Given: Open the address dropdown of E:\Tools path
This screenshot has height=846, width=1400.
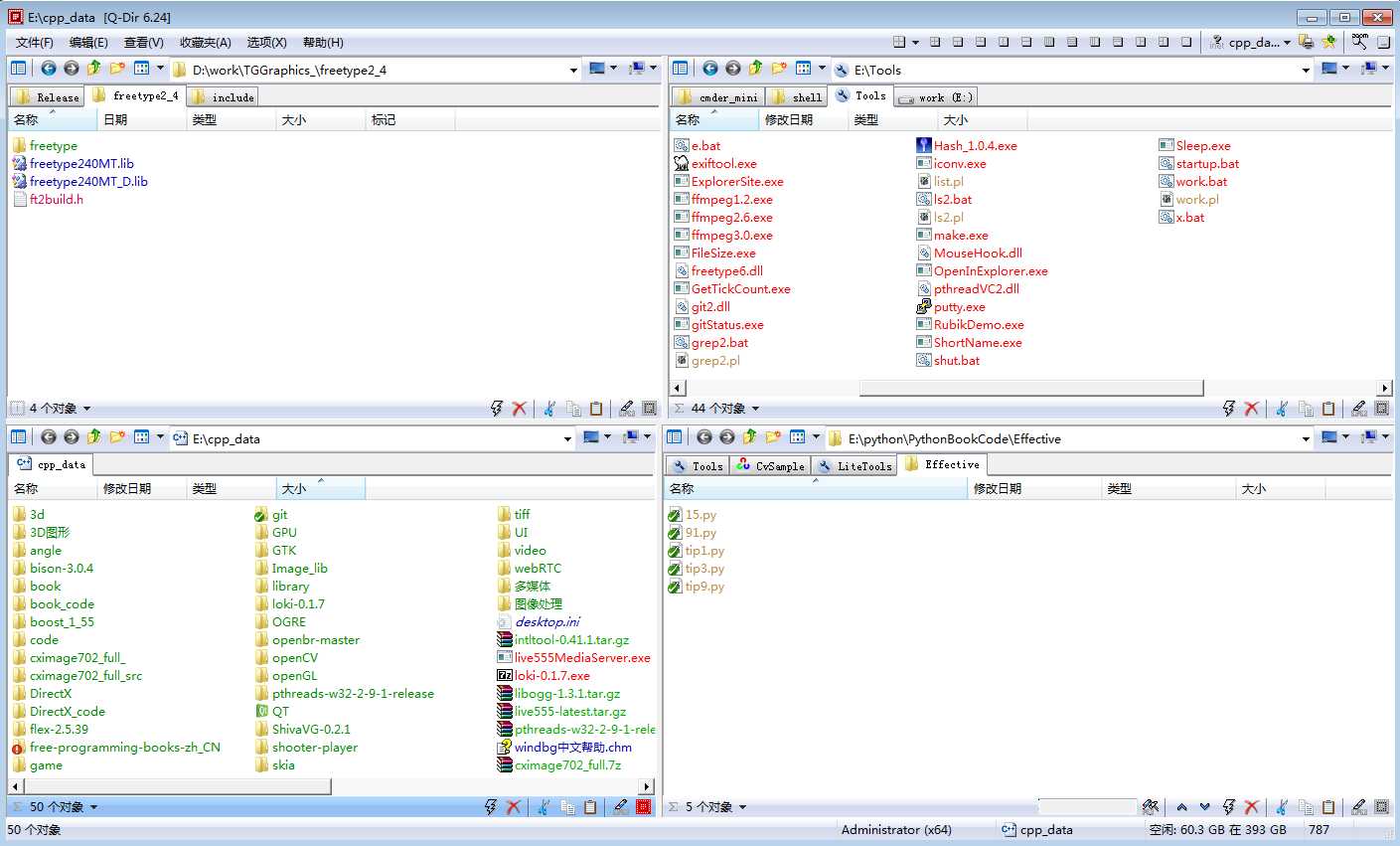Looking at the screenshot, I should tap(1306, 70).
